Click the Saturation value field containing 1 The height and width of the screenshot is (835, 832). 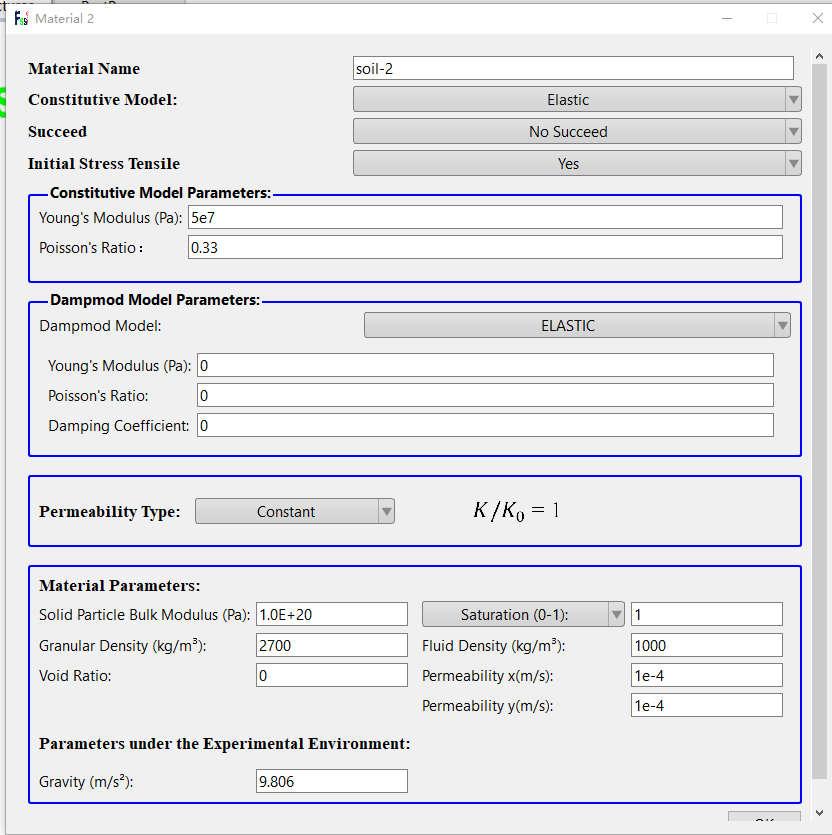coord(707,615)
